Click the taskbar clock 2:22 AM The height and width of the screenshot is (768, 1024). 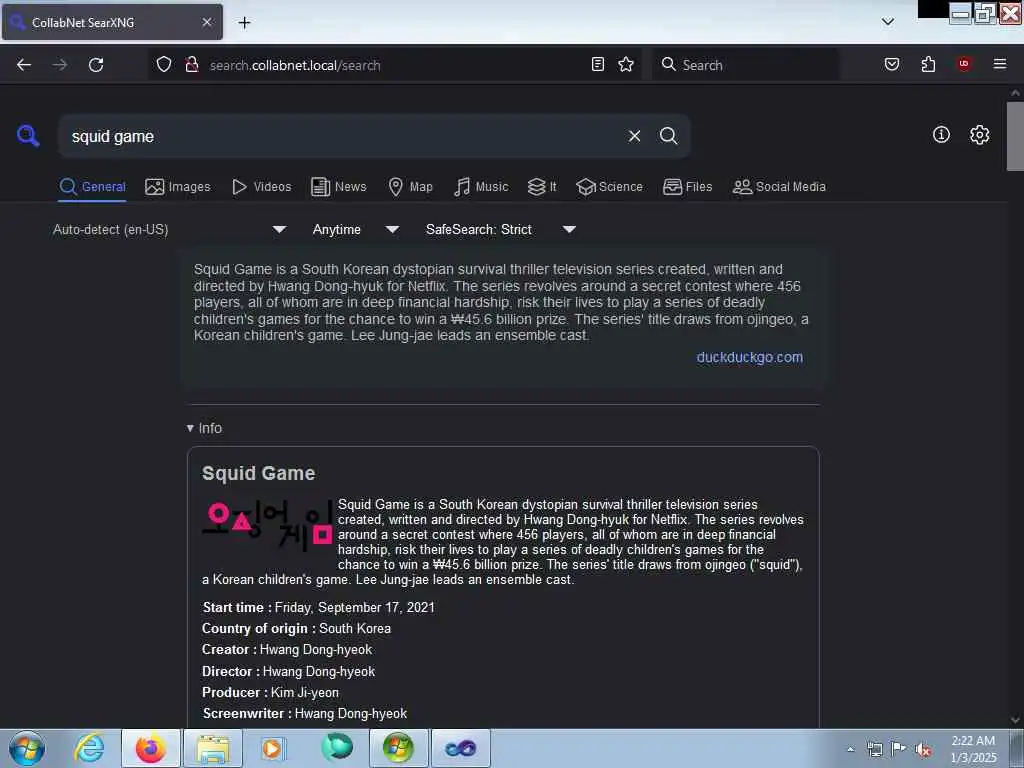tap(972, 741)
